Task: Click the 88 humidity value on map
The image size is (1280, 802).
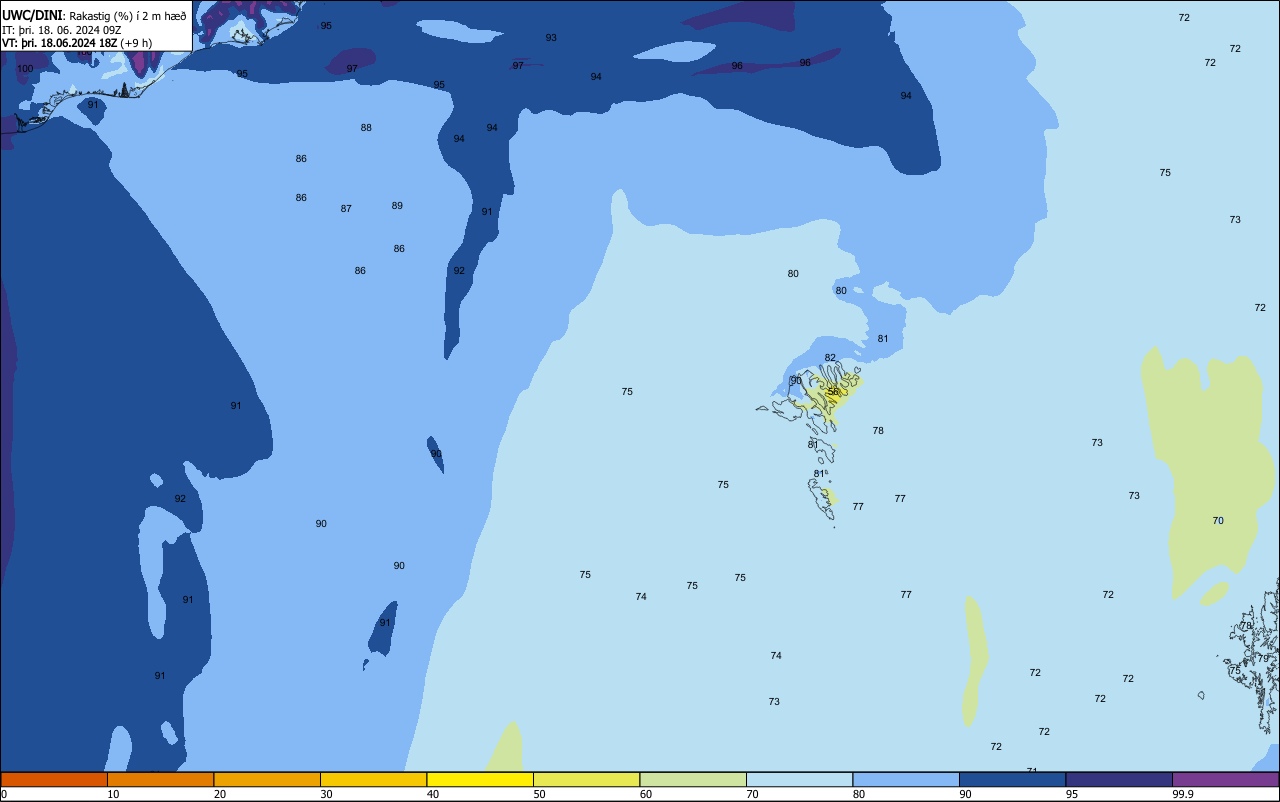Action: pyautogui.click(x=366, y=128)
